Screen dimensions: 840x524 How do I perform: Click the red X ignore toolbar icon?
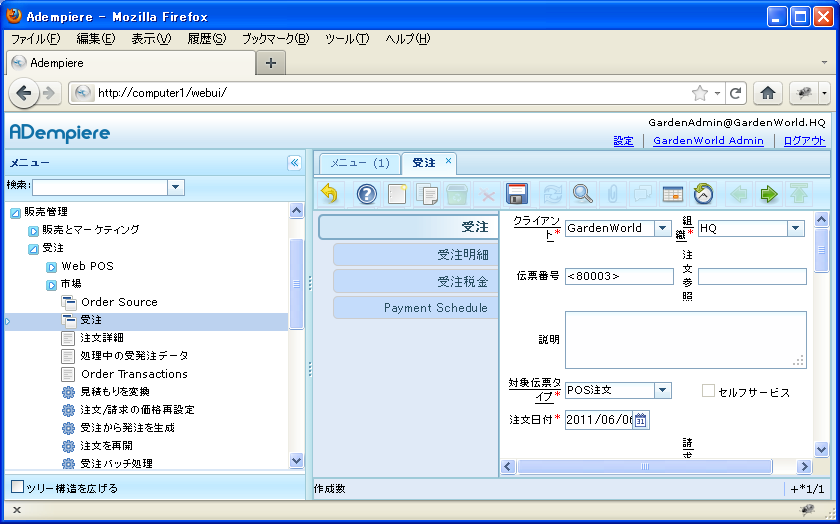coord(487,194)
